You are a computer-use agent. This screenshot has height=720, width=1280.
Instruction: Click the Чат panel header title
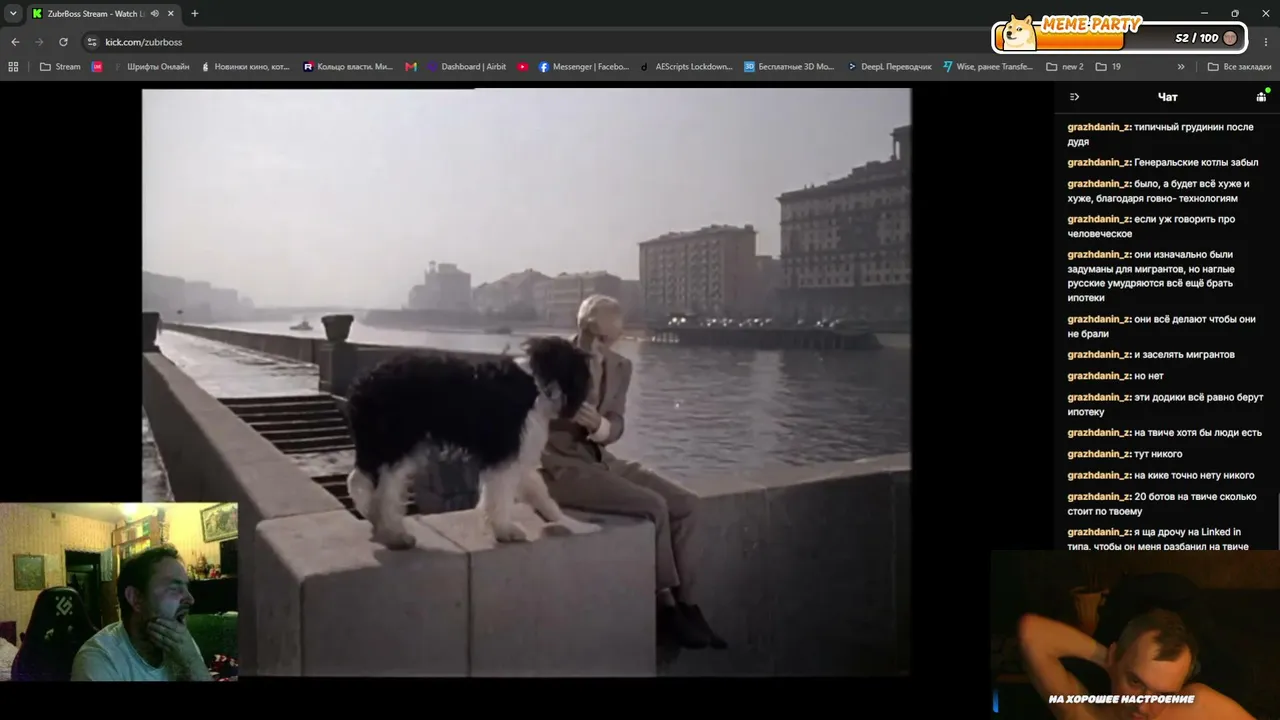(x=1167, y=97)
